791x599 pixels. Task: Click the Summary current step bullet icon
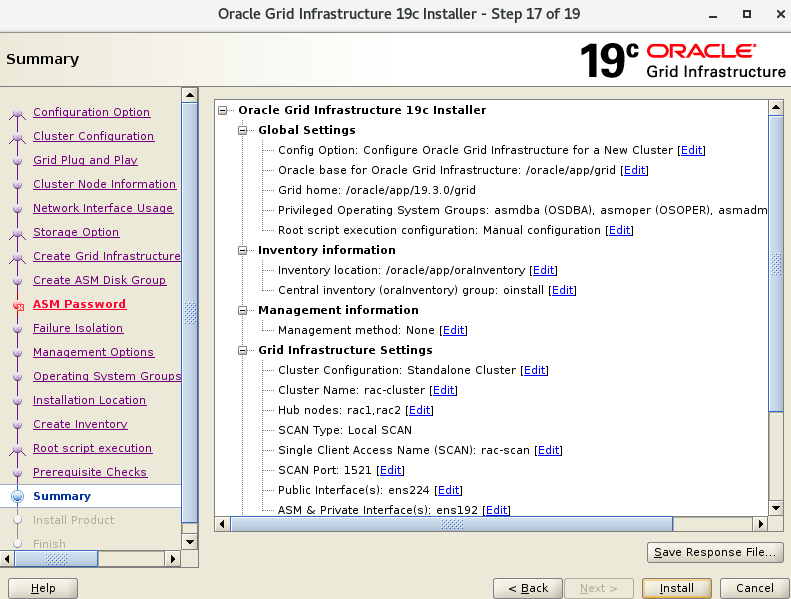click(17, 496)
